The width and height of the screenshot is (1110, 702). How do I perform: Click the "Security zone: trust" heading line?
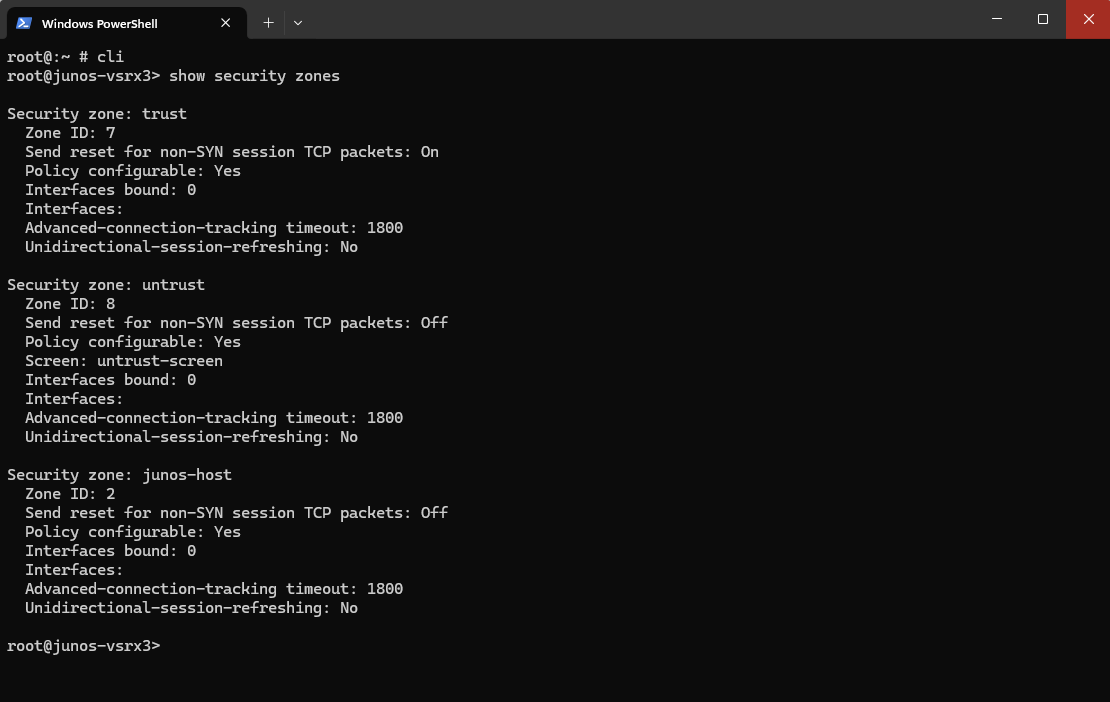(x=97, y=114)
